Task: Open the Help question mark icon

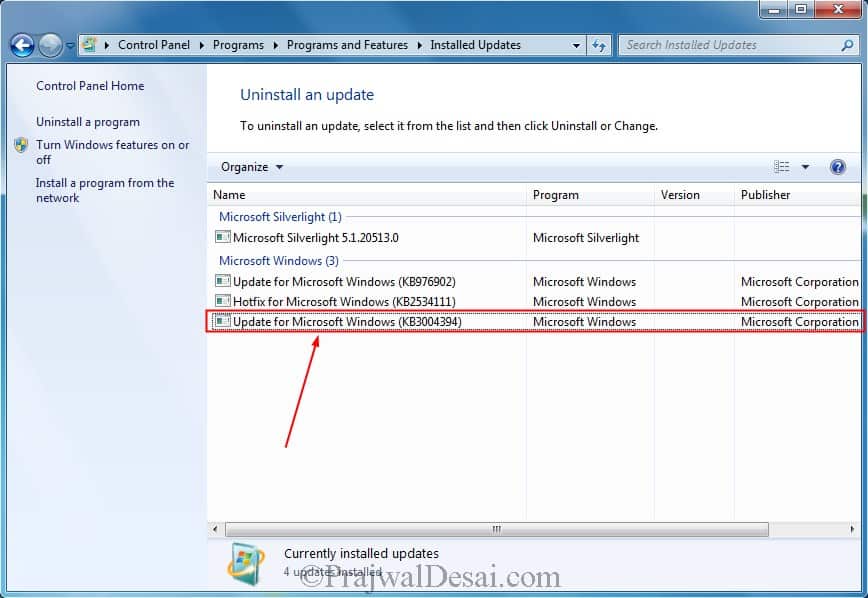Action: 838,167
